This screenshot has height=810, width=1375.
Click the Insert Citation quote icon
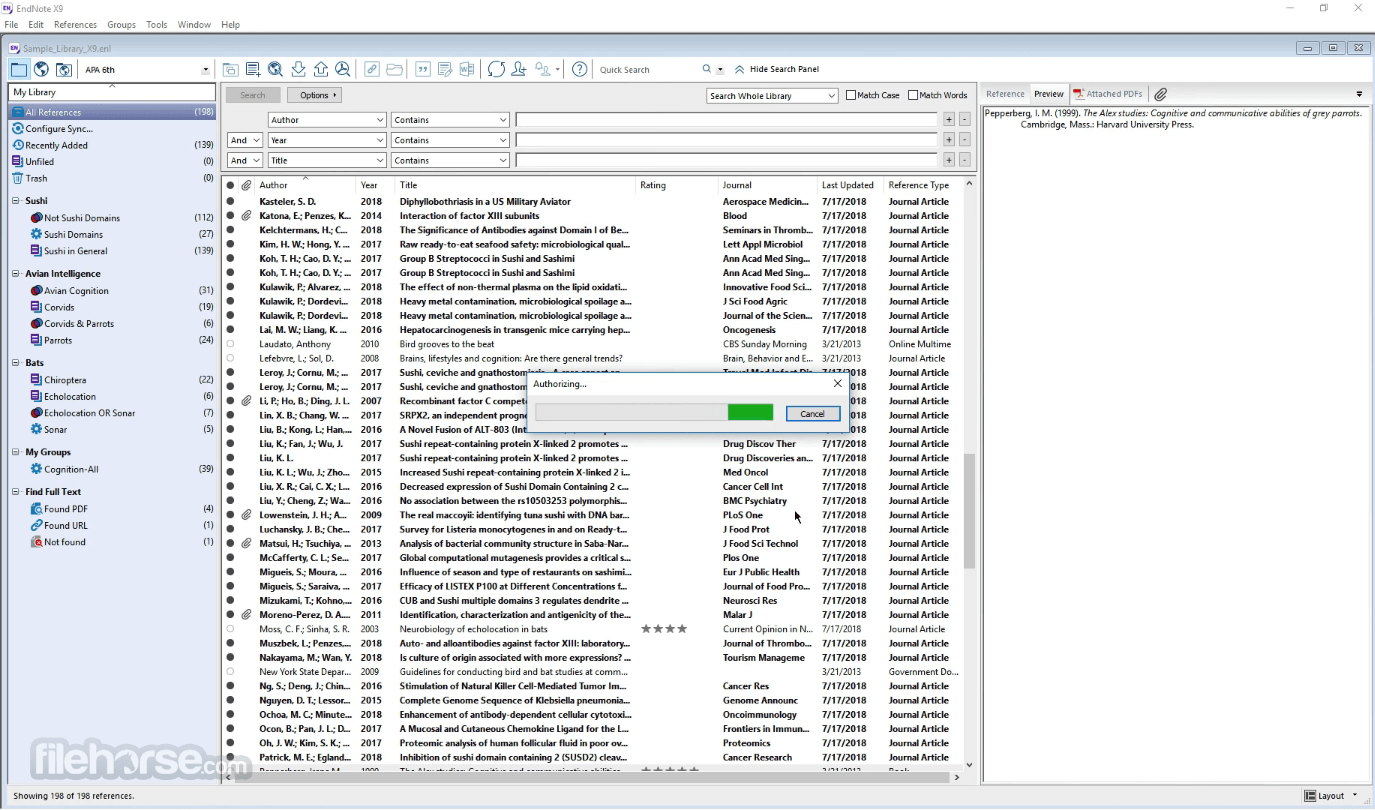point(423,69)
